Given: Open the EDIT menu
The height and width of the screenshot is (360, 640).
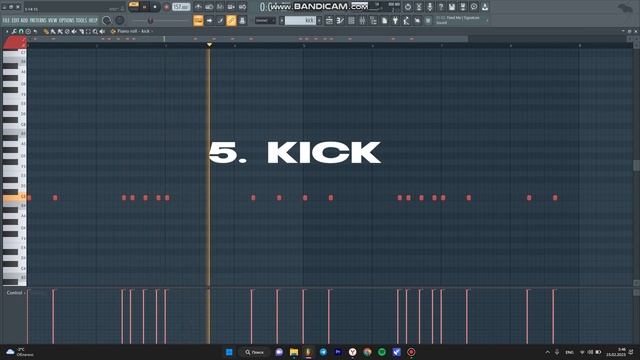Looking at the screenshot, I should [16, 20].
